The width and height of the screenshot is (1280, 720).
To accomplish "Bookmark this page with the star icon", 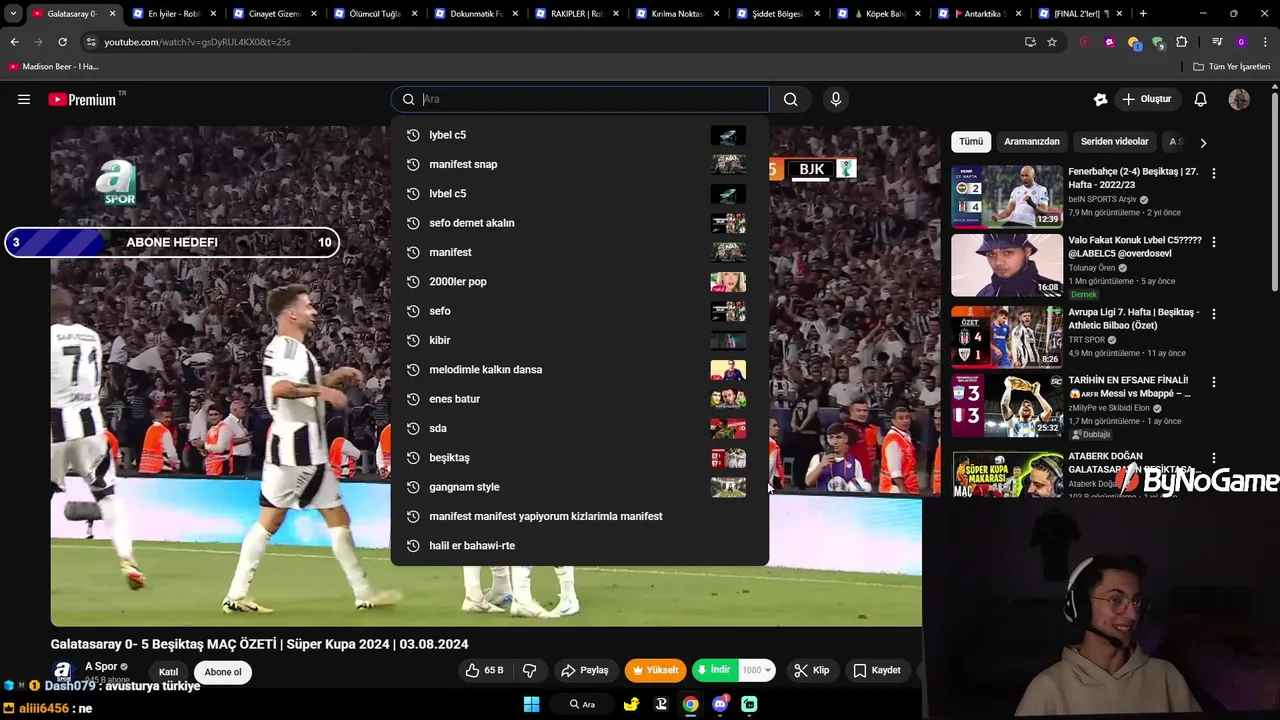I will pyautogui.click(x=1052, y=42).
